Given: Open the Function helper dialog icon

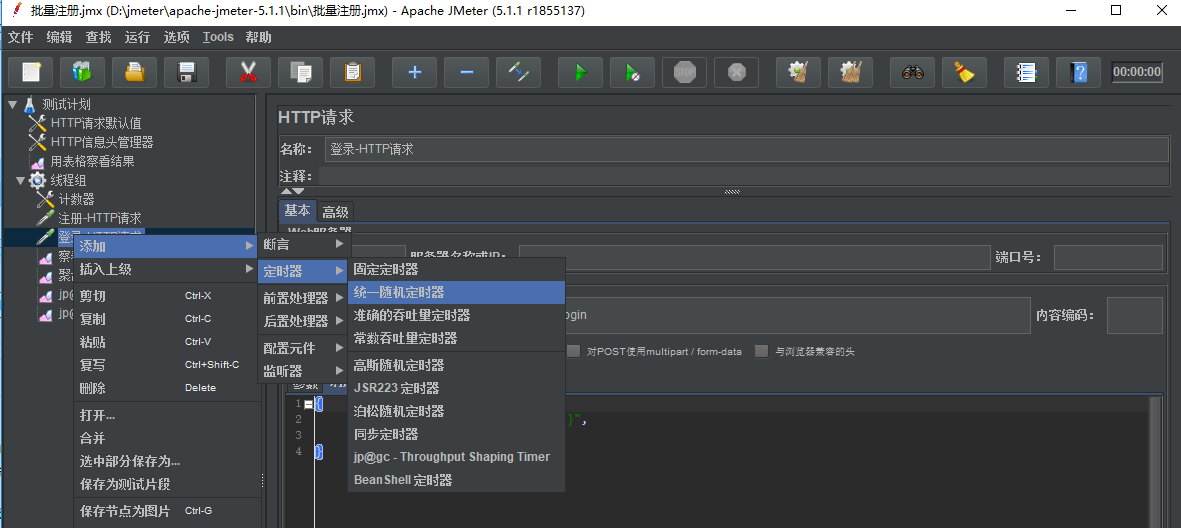Looking at the screenshot, I should coord(1027,72).
